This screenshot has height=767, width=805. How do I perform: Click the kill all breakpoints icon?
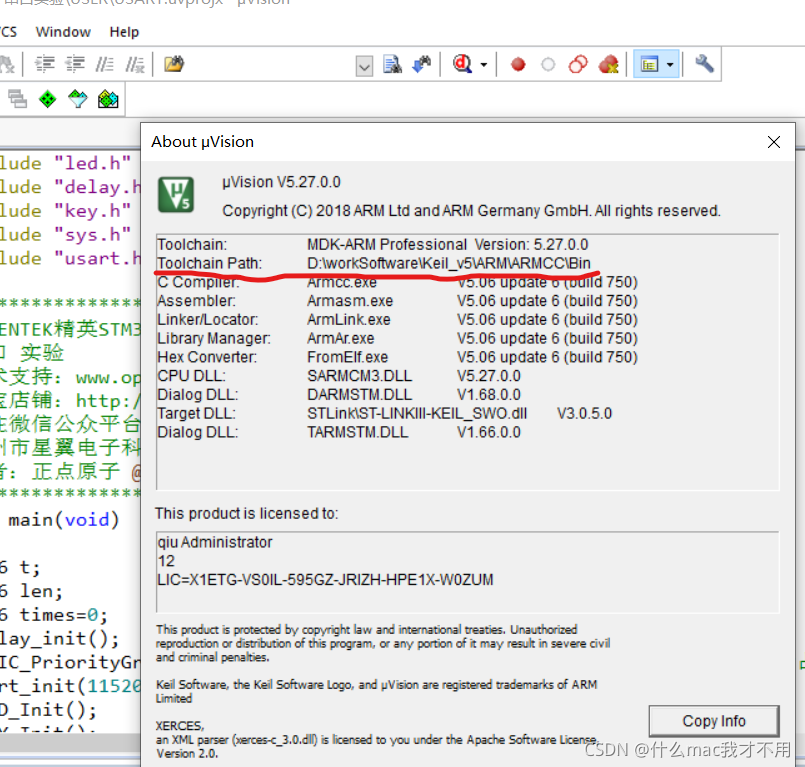pyautogui.click(x=608, y=65)
